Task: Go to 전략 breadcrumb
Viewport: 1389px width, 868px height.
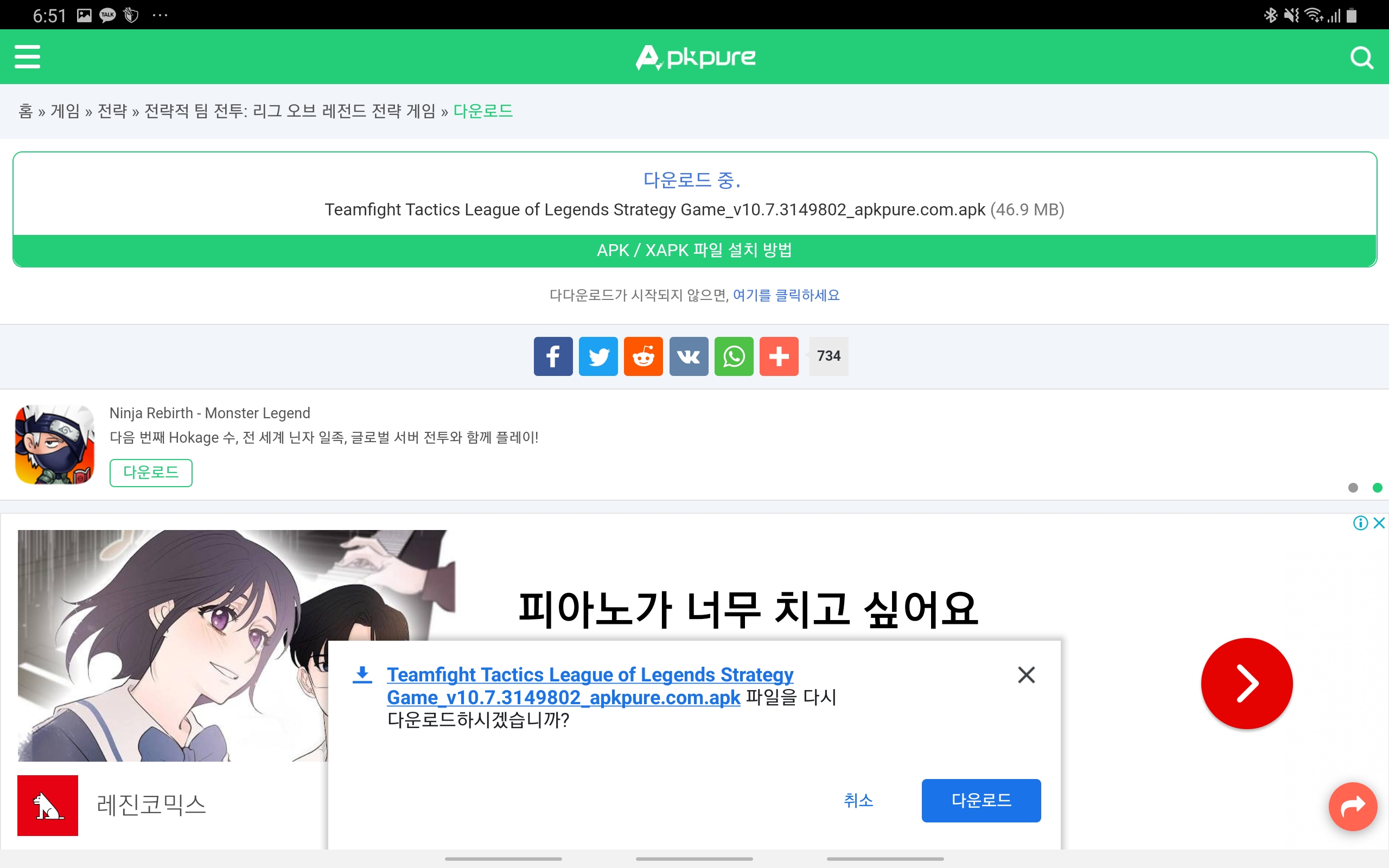Action: (x=112, y=111)
